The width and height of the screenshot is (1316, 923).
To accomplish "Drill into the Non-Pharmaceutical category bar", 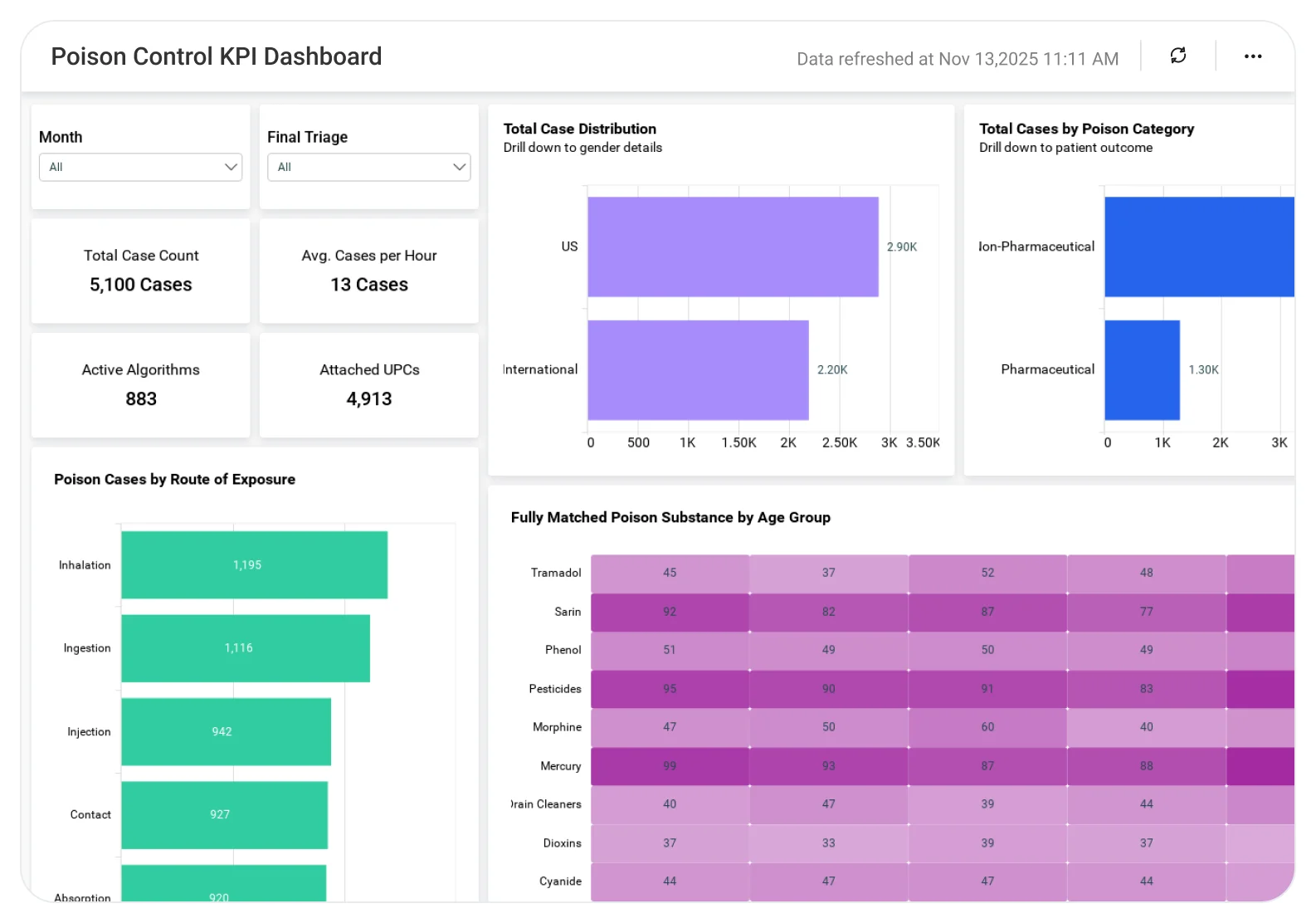I will (x=1199, y=247).
